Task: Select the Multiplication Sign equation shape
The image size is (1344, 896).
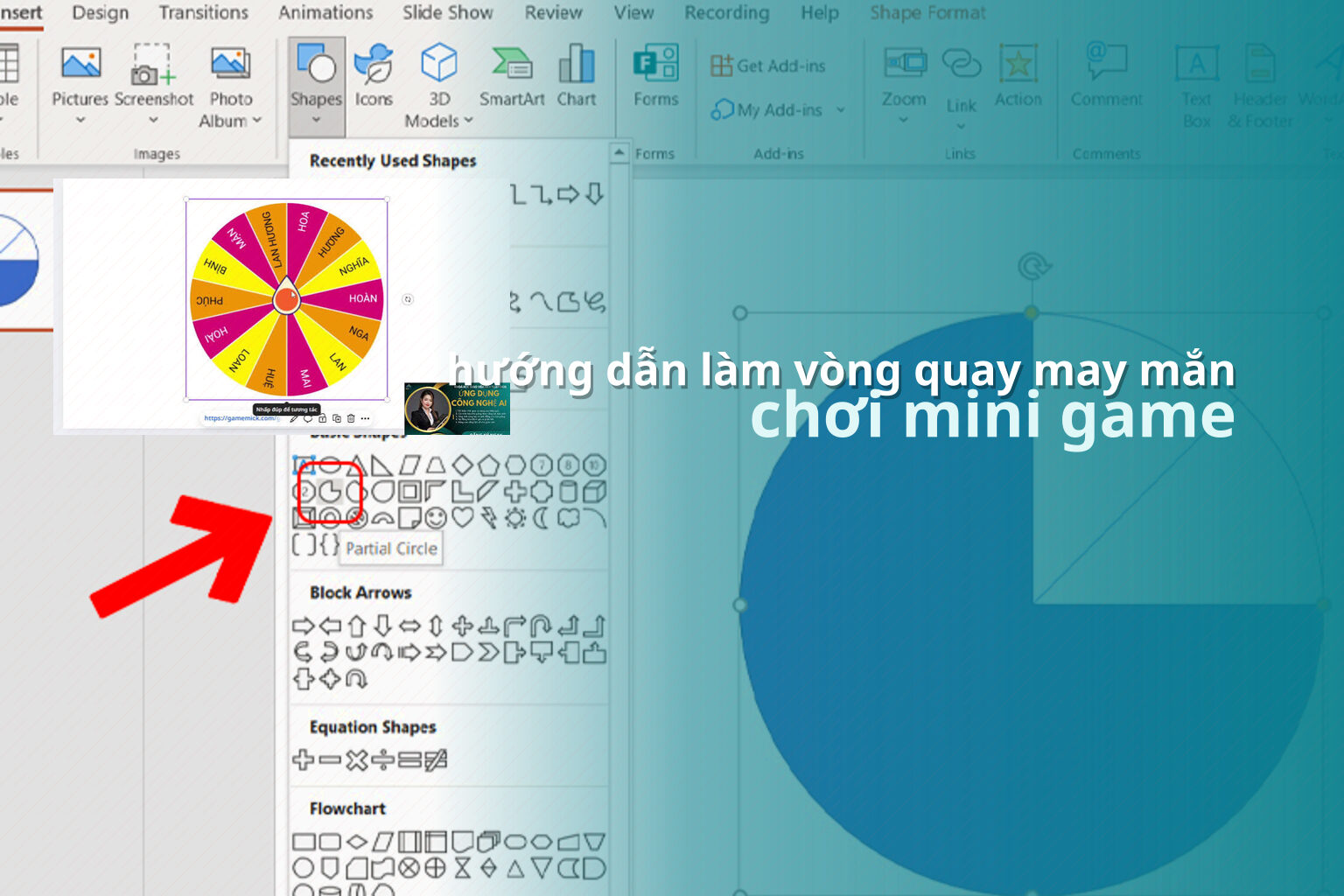Action: point(356,760)
